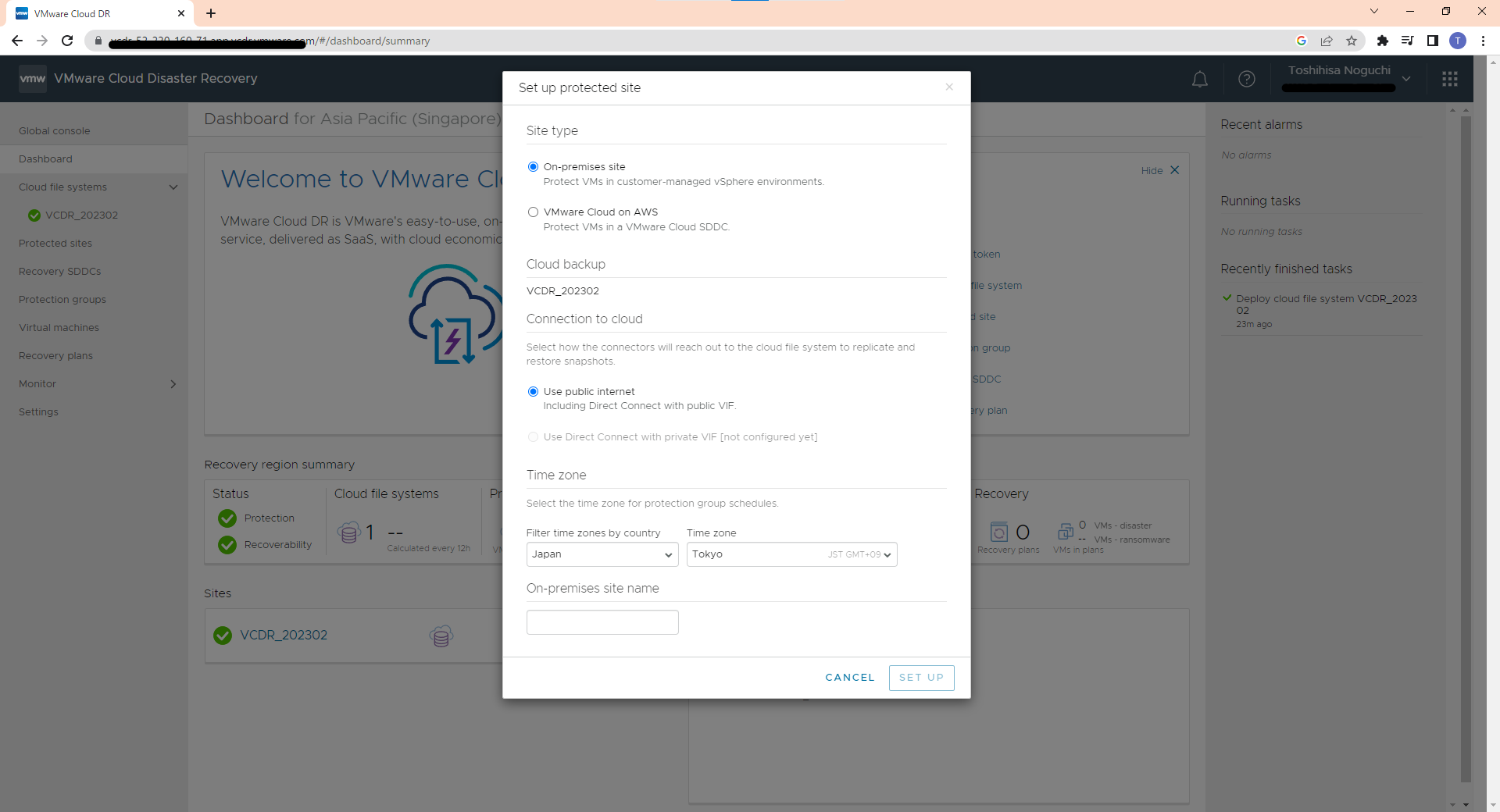
Task: Select the VMware Cloud on AWS radio button
Action: (x=534, y=212)
